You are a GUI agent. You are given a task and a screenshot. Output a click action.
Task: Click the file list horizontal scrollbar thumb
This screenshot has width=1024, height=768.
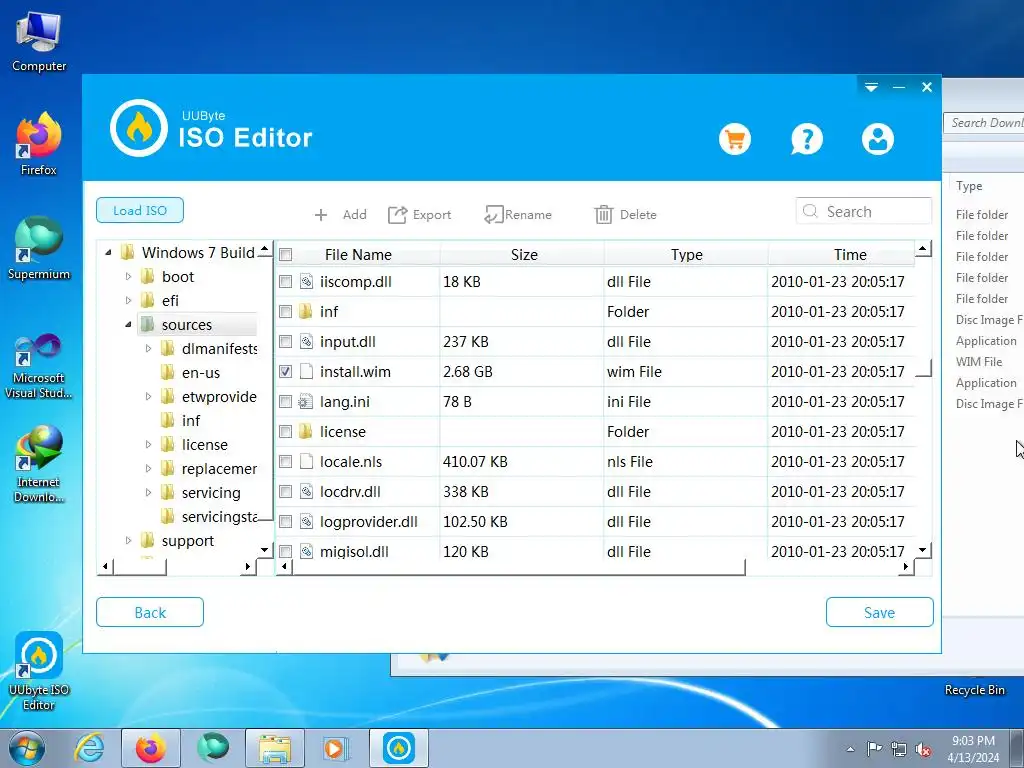pyautogui.click(x=519, y=567)
